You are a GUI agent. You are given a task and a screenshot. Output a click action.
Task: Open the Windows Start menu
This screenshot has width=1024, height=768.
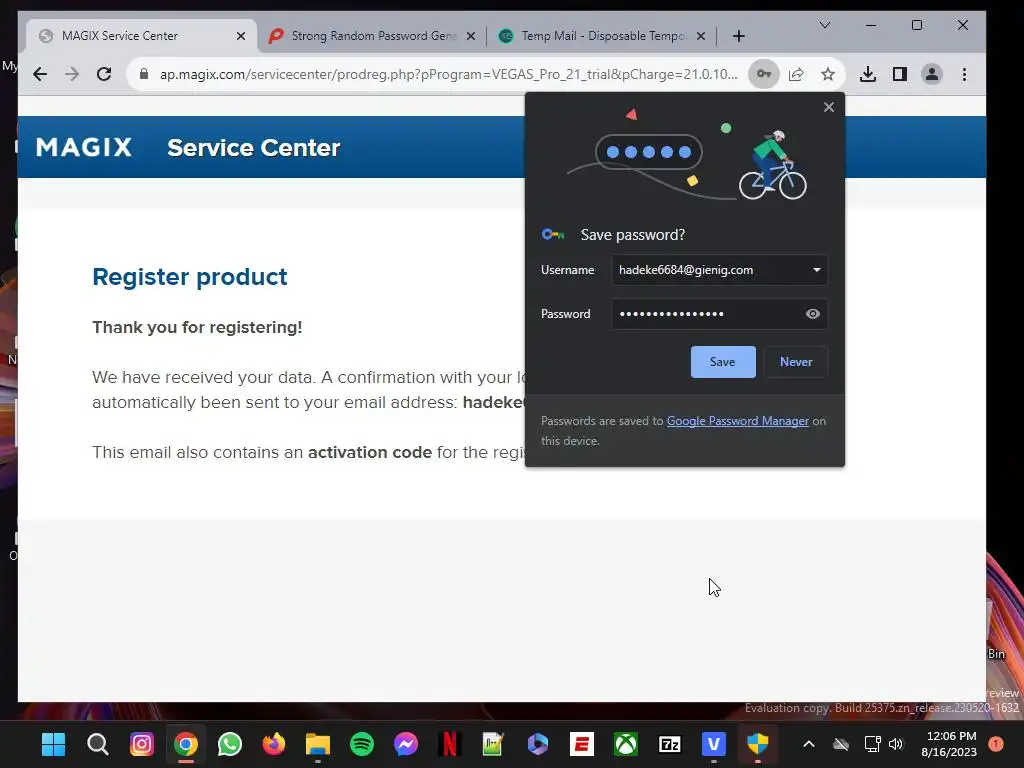[x=54, y=744]
